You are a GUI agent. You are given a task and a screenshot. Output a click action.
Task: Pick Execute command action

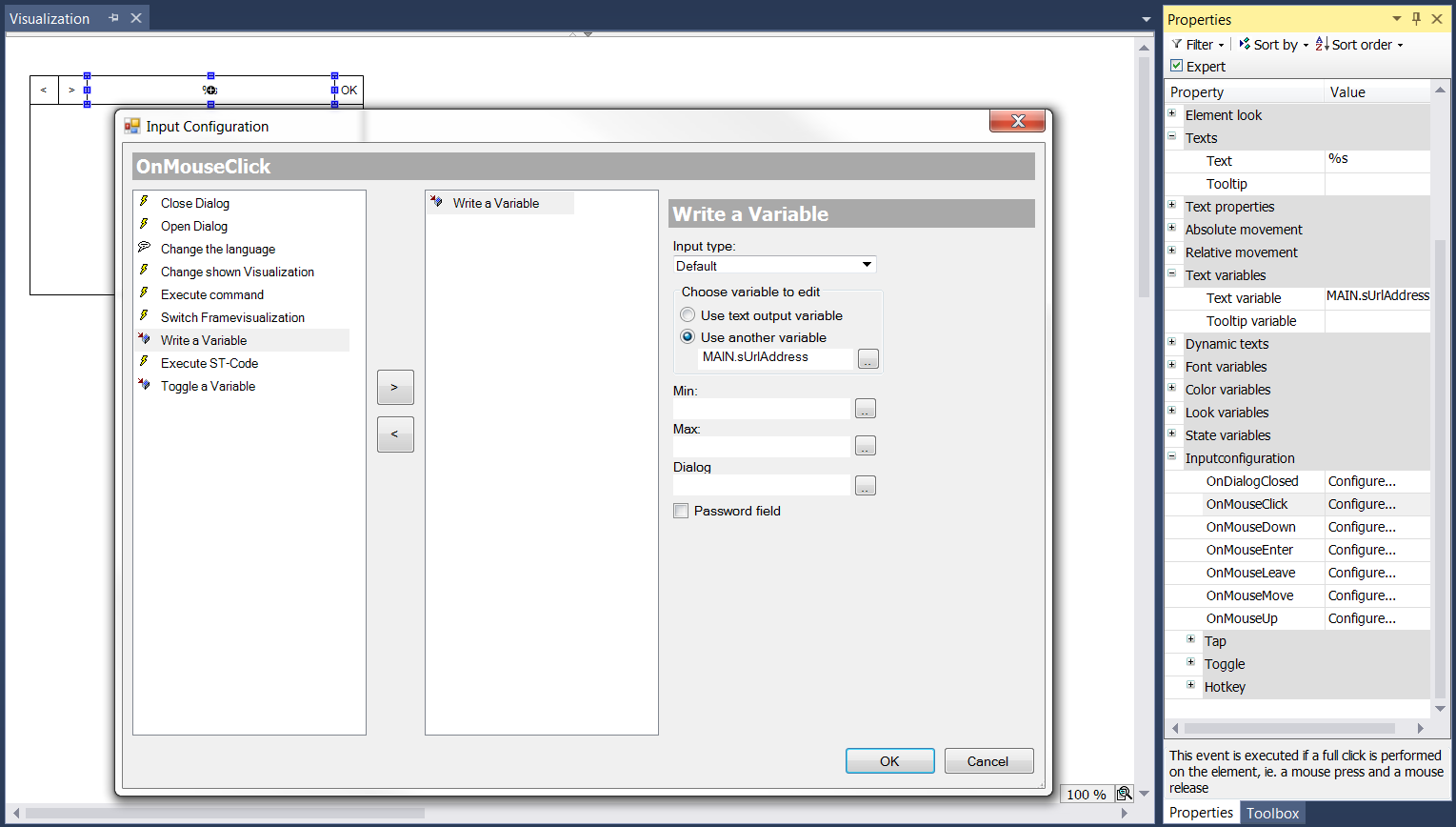pos(211,294)
